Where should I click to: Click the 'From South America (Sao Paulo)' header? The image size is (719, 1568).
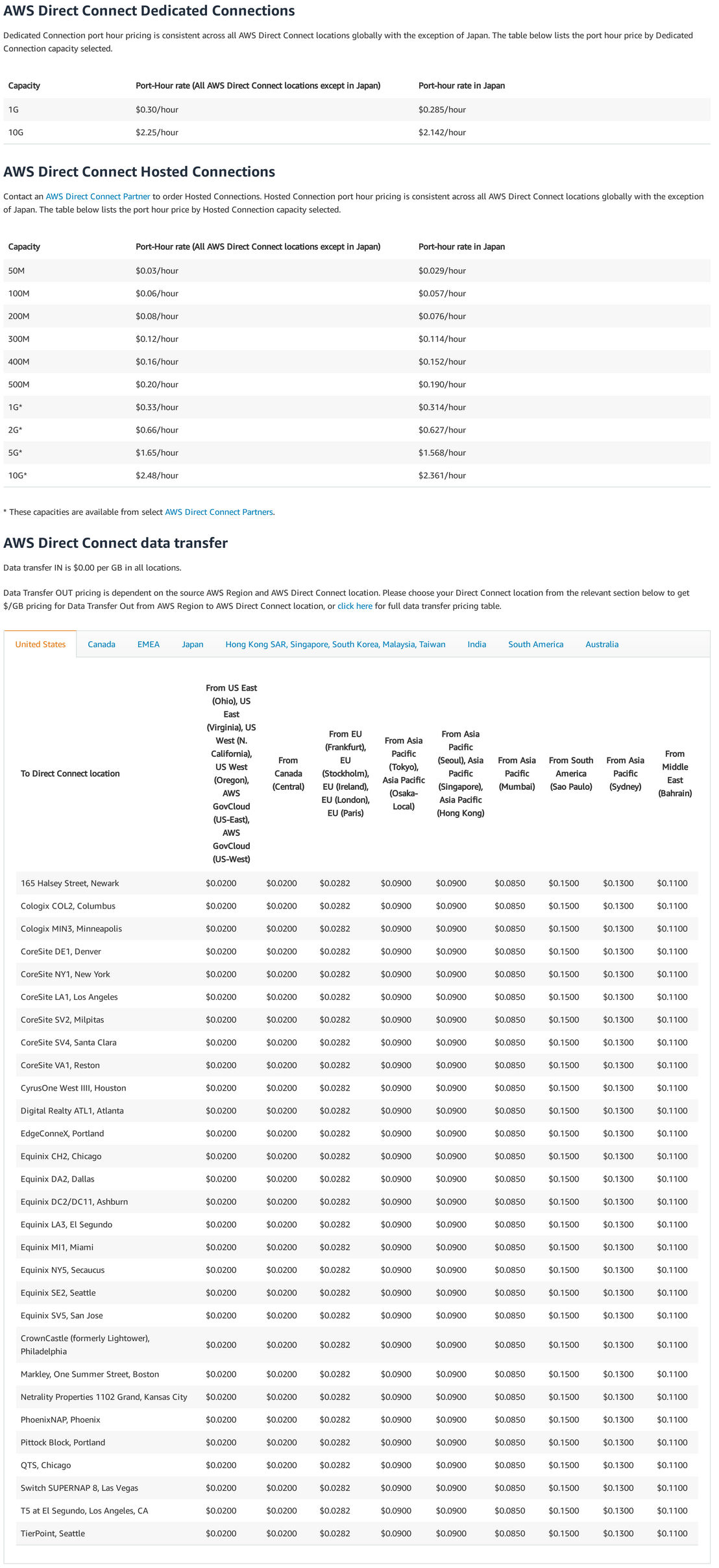(571, 773)
